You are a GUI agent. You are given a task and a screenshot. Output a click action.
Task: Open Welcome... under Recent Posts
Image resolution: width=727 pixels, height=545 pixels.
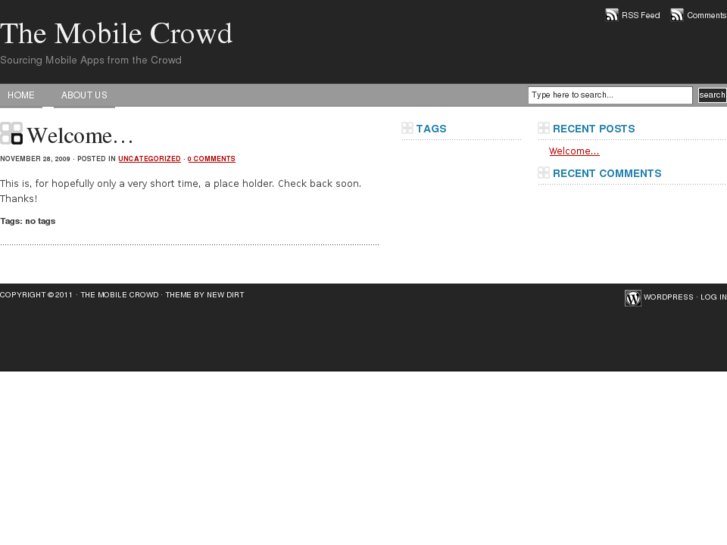574,151
